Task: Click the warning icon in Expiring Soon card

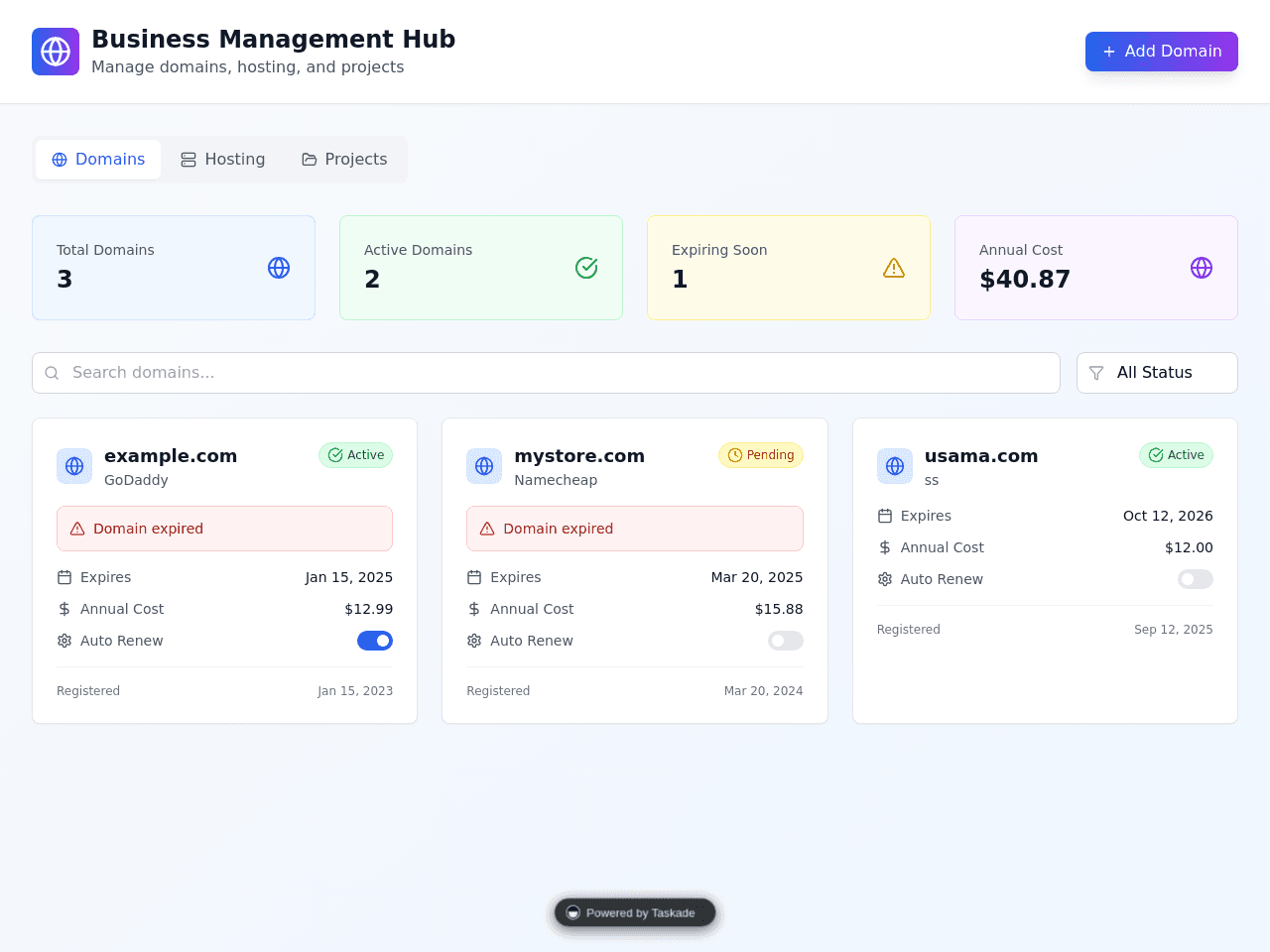Action: (894, 268)
